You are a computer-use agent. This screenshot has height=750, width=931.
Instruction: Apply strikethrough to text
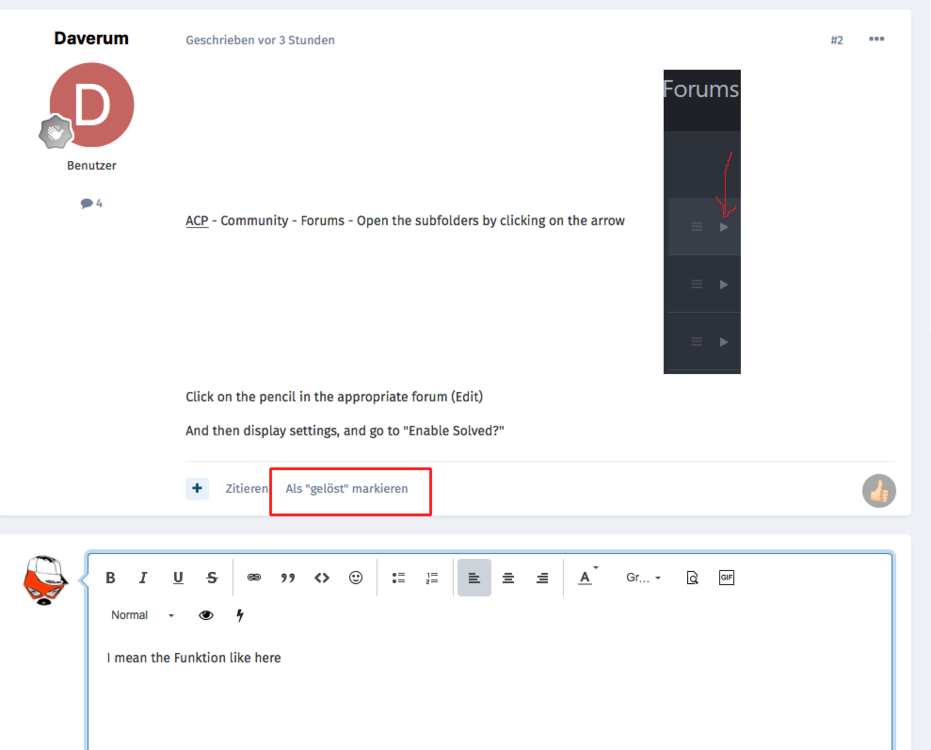click(212, 578)
